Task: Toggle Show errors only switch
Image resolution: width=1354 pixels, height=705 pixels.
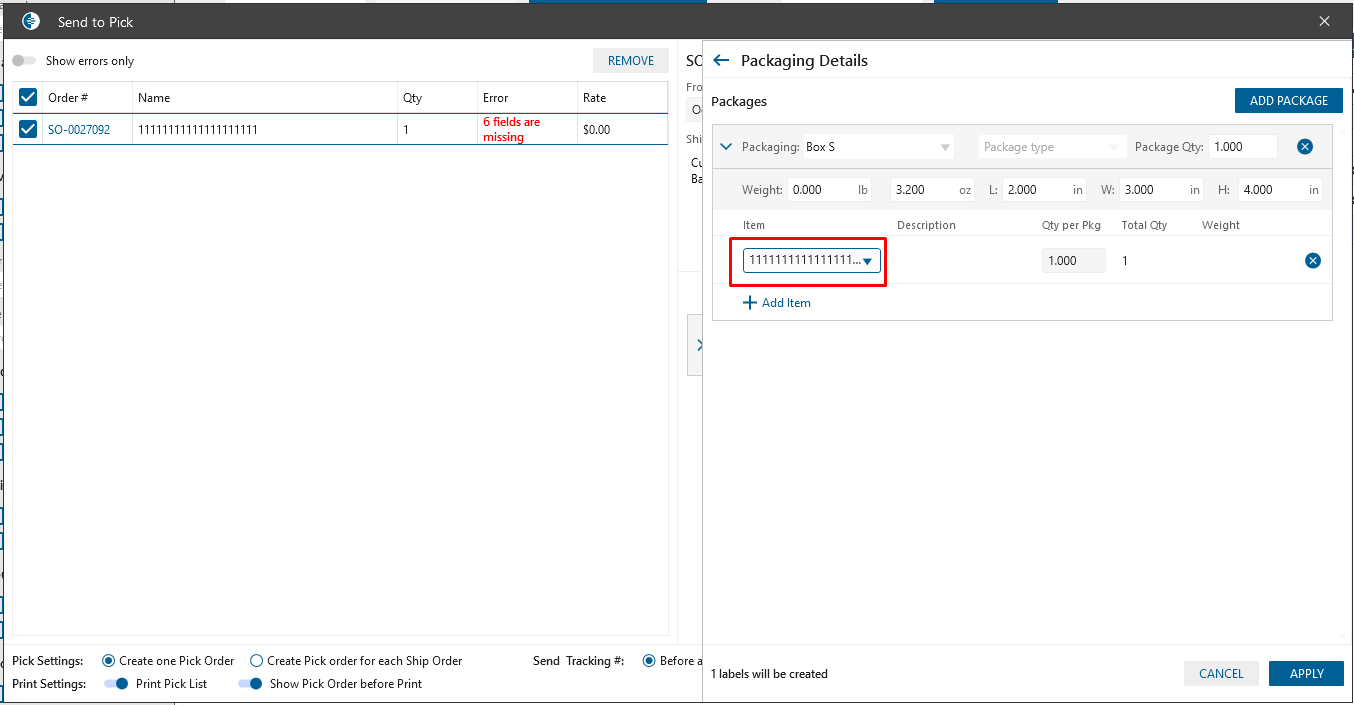Action: click(24, 61)
